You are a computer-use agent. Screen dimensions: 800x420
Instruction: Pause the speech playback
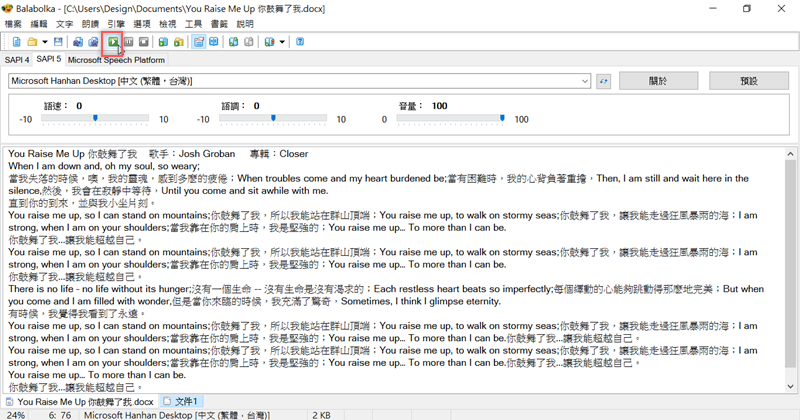129,42
